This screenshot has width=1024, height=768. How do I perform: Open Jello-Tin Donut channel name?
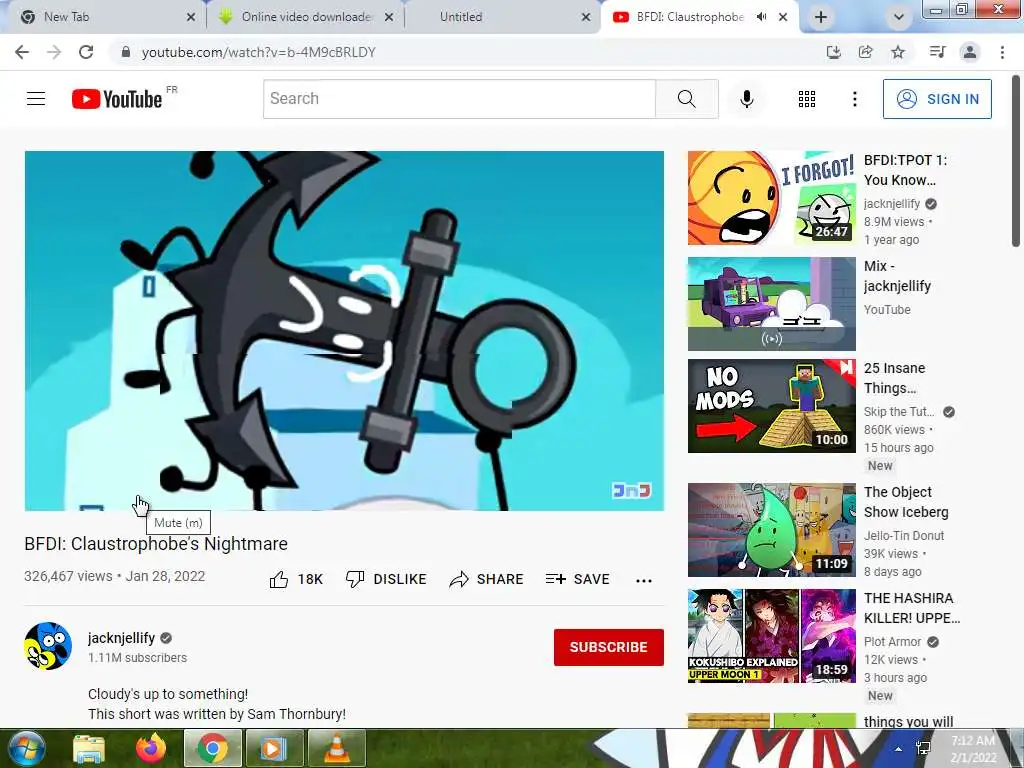tap(904, 536)
